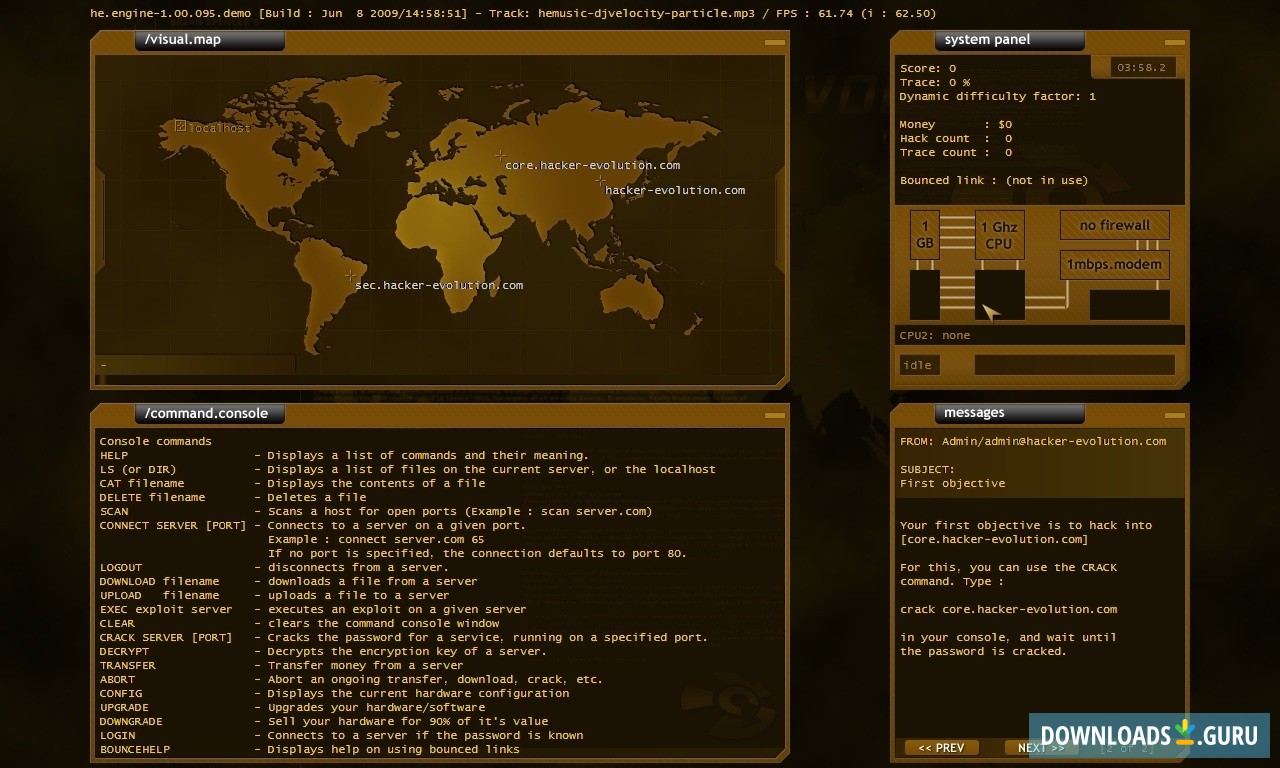Viewport: 1280px width, 768px height.
Task: Click the 'Bounced link : (not in use)' line
Action: [994, 181]
